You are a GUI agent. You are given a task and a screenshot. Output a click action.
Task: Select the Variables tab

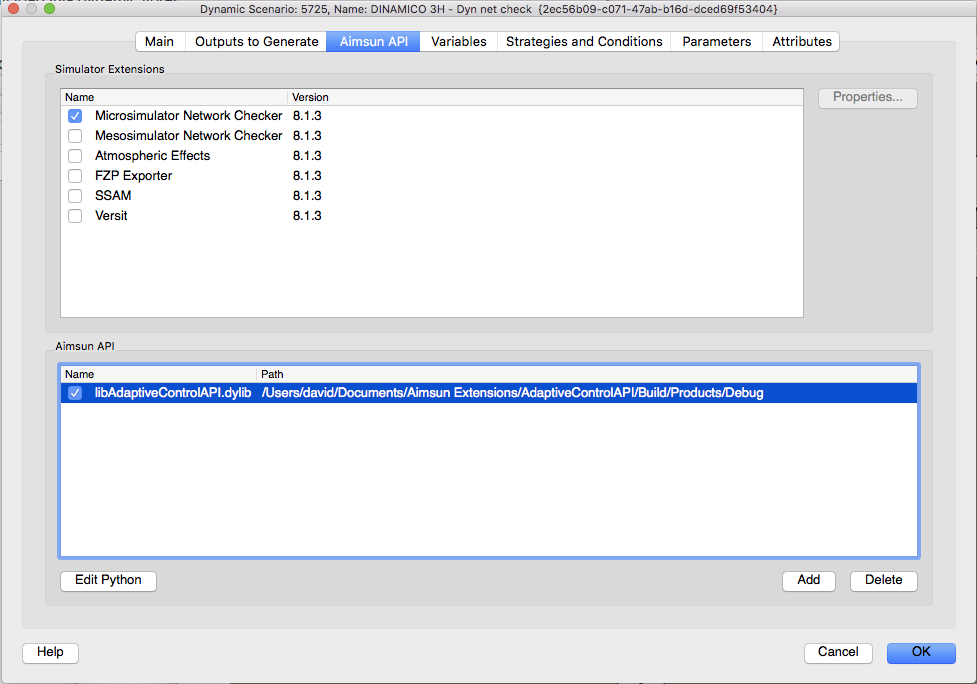pos(457,41)
